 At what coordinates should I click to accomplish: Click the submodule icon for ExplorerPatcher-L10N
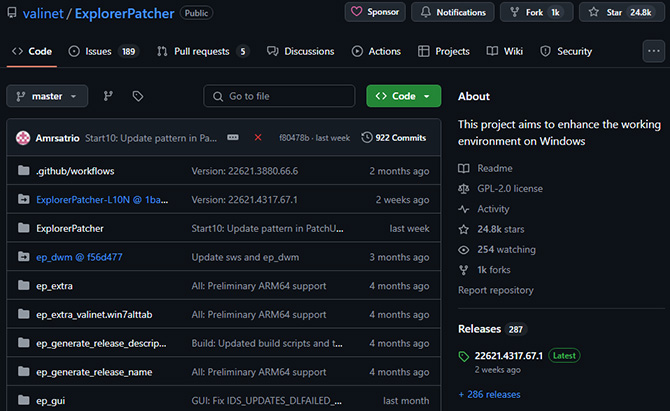coord(24,199)
